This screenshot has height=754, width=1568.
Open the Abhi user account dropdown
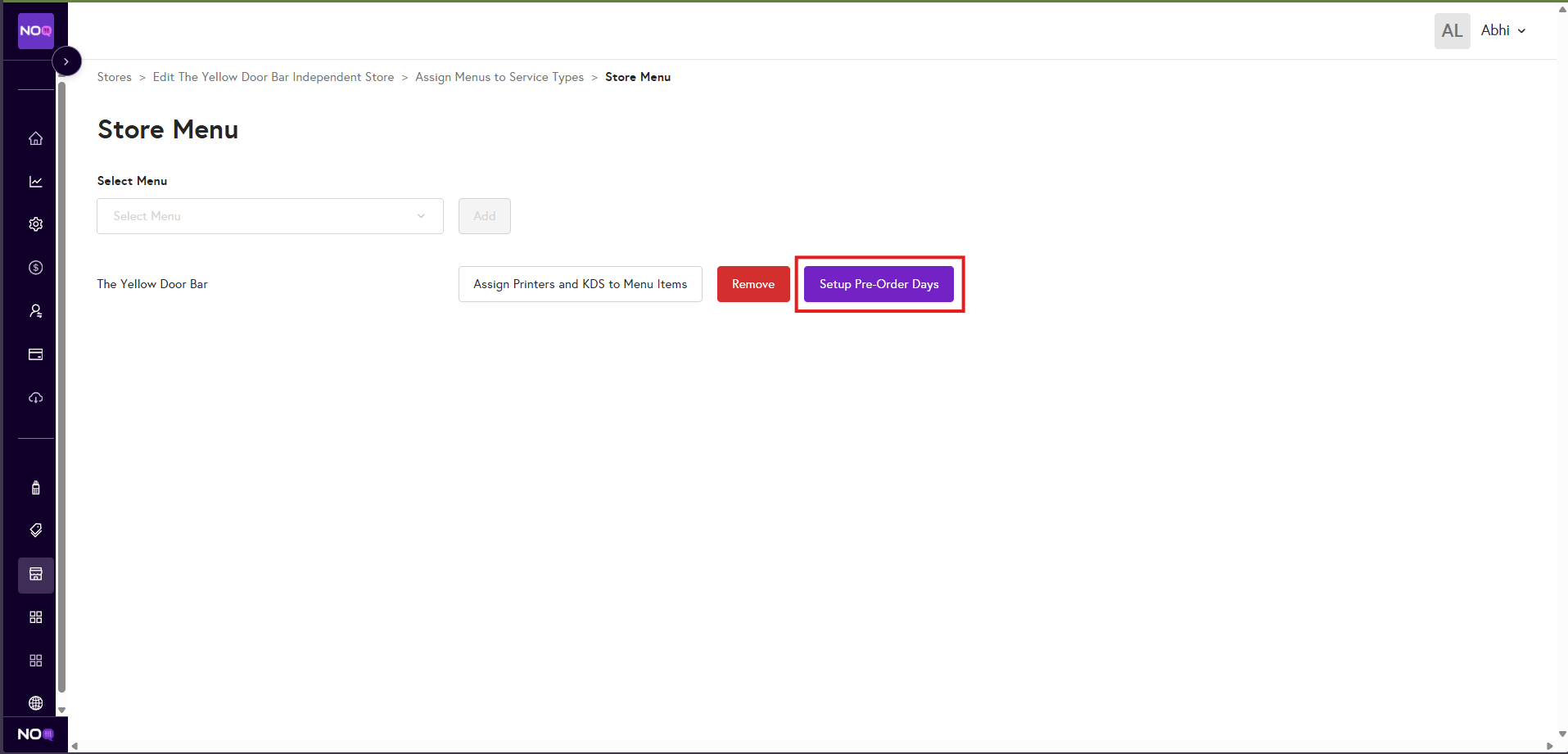(x=1502, y=31)
